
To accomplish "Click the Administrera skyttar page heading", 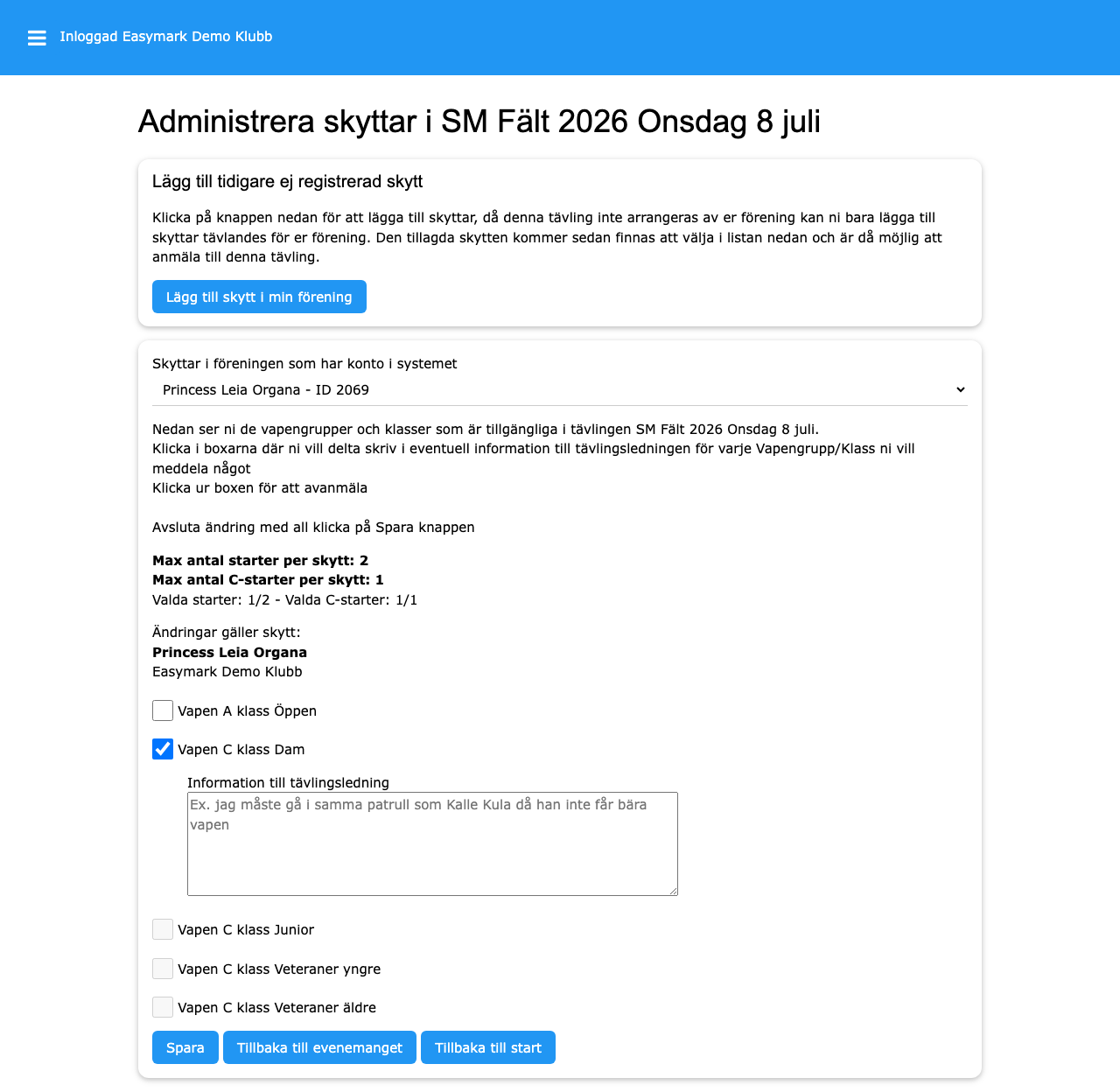I will click(479, 122).
